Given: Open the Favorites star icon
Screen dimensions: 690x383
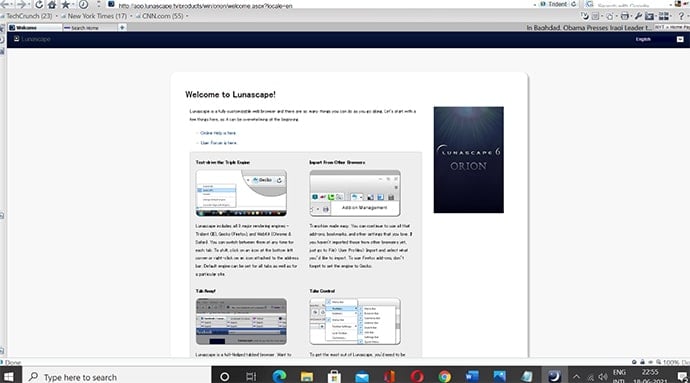Looking at the screenshot, I should click(x=65, y=4).
